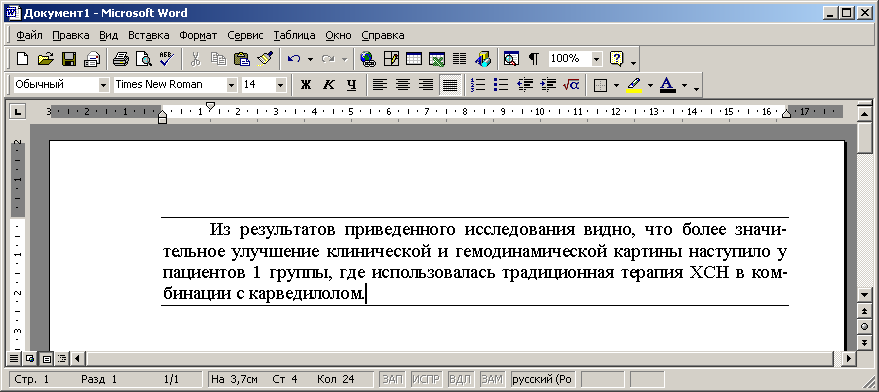Send document by e-mail icon
This screenshot has height=392, width=879.
pos(91,58)
